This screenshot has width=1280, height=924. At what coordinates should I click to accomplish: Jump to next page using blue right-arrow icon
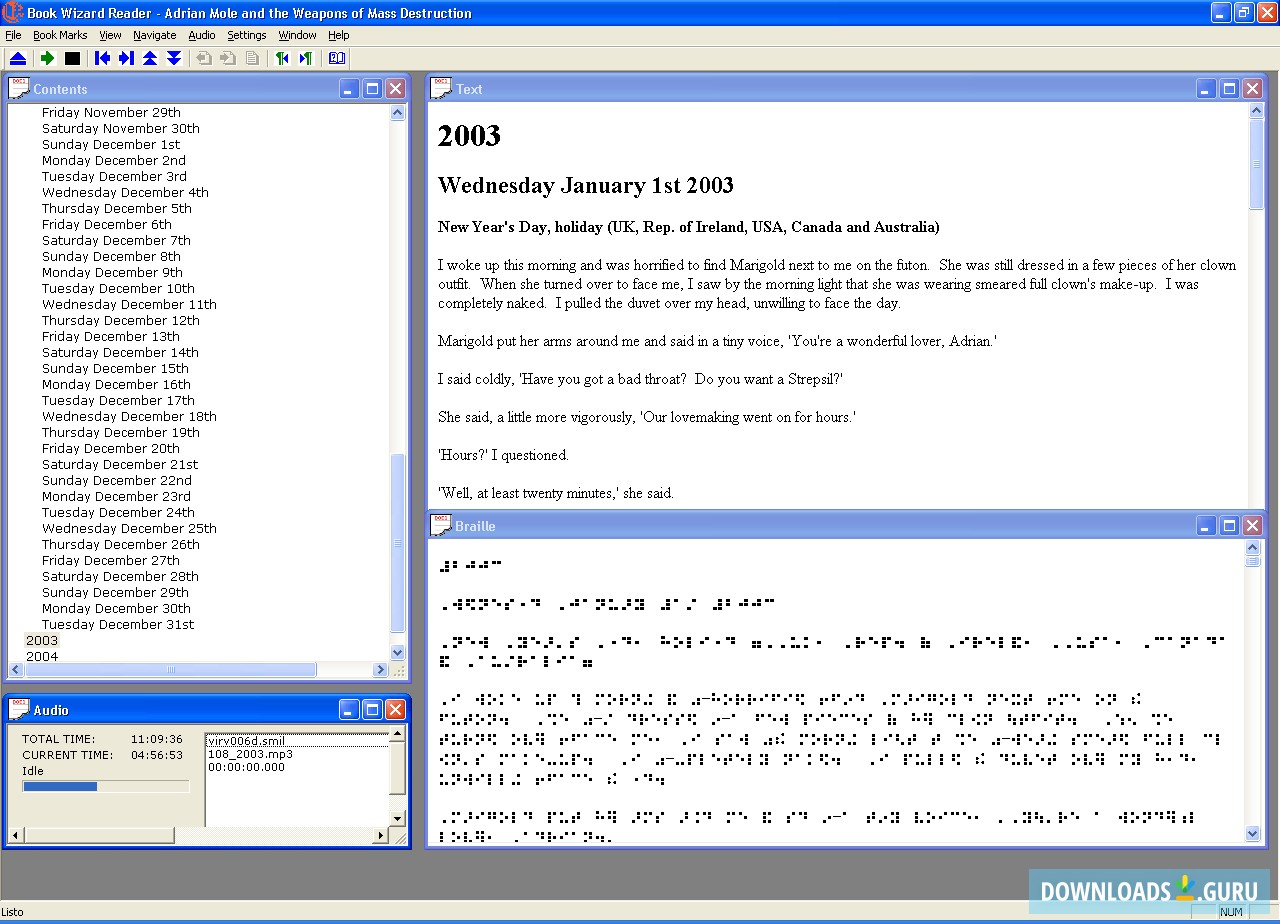(125, 58)
